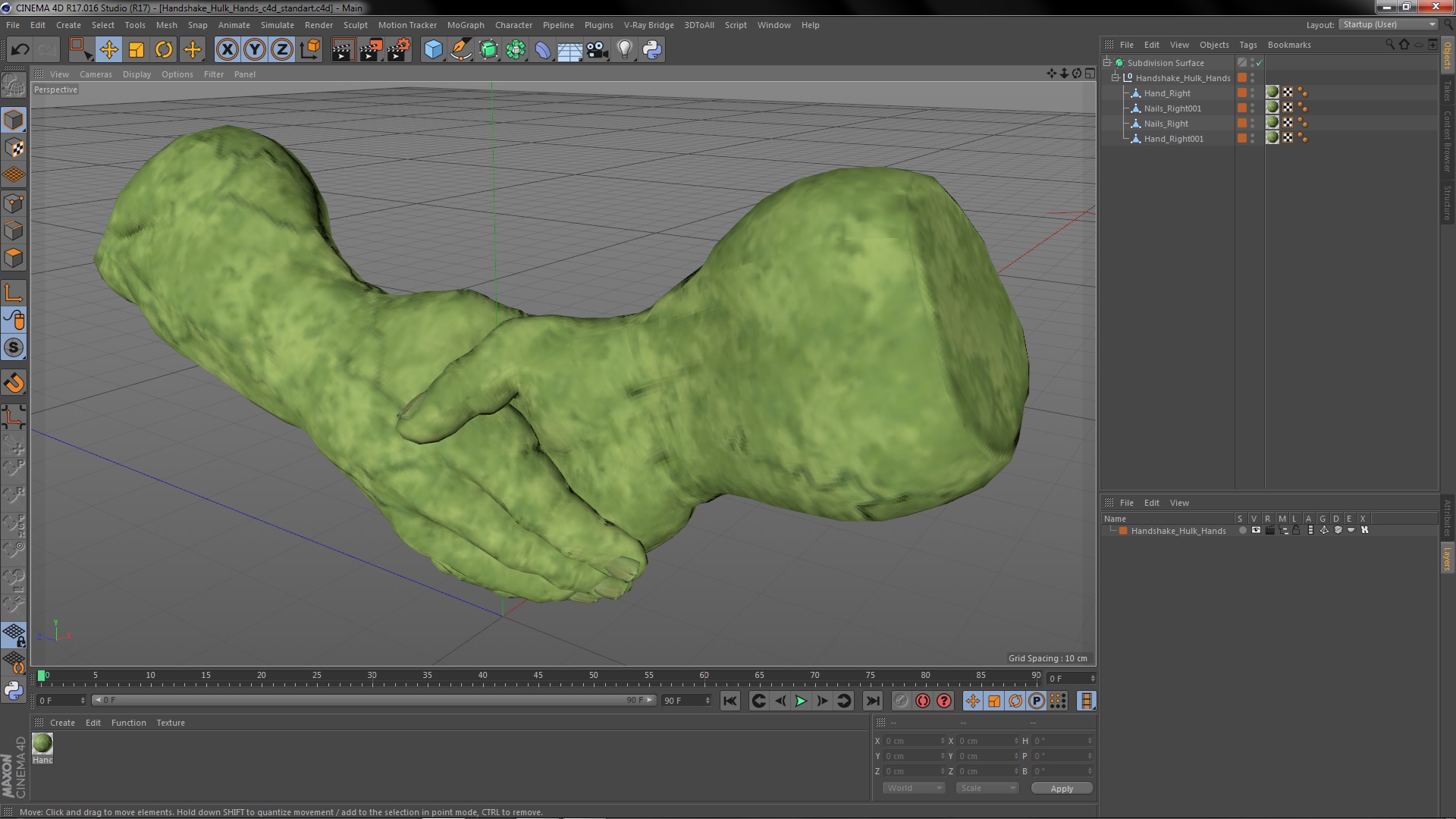1456x819 pixels.
Task: Select Hand_Right001 object in tree
Action: click(1173, 139)
